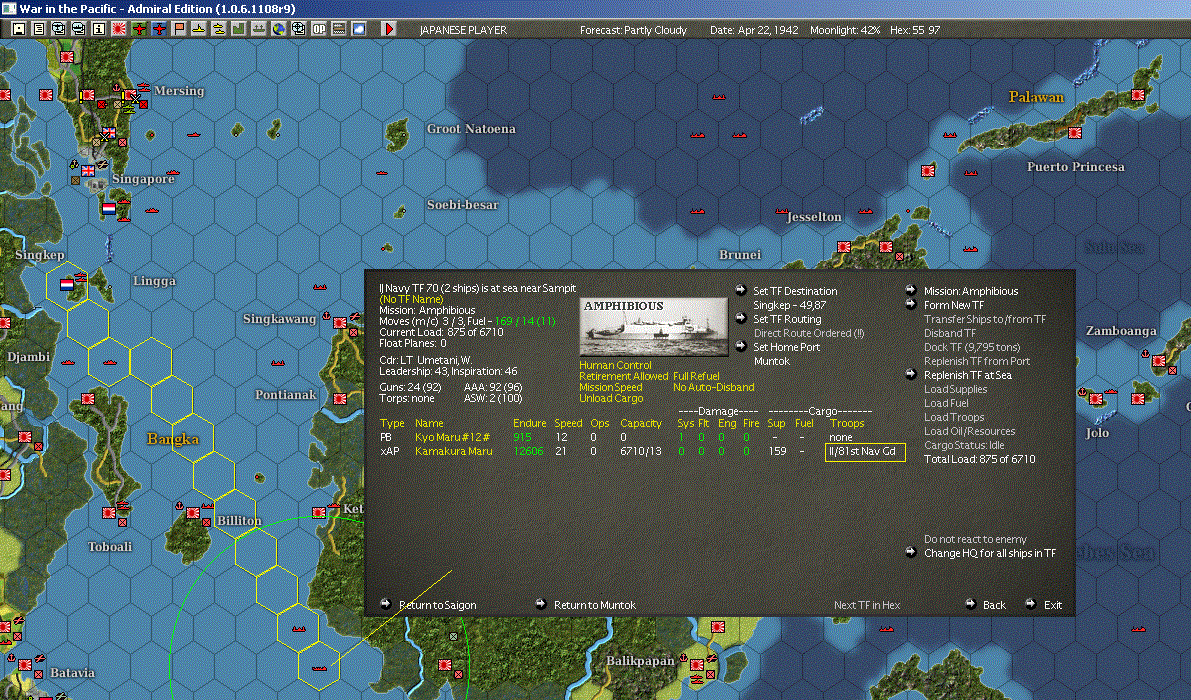Screen dimensions: 1191x700
Task: Toggle Do not react to enemy
Action: click(975, 539)
